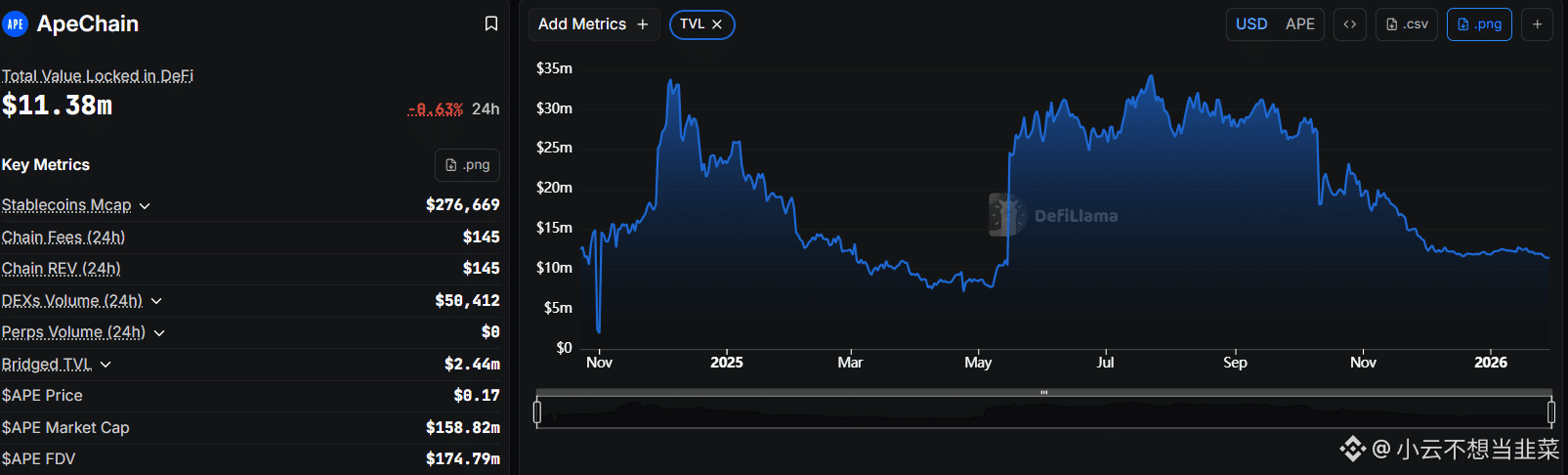Click the $APE Price label
Viewport: 1568px width, 475px height.
pyautogui.click(x=42, y=396)
